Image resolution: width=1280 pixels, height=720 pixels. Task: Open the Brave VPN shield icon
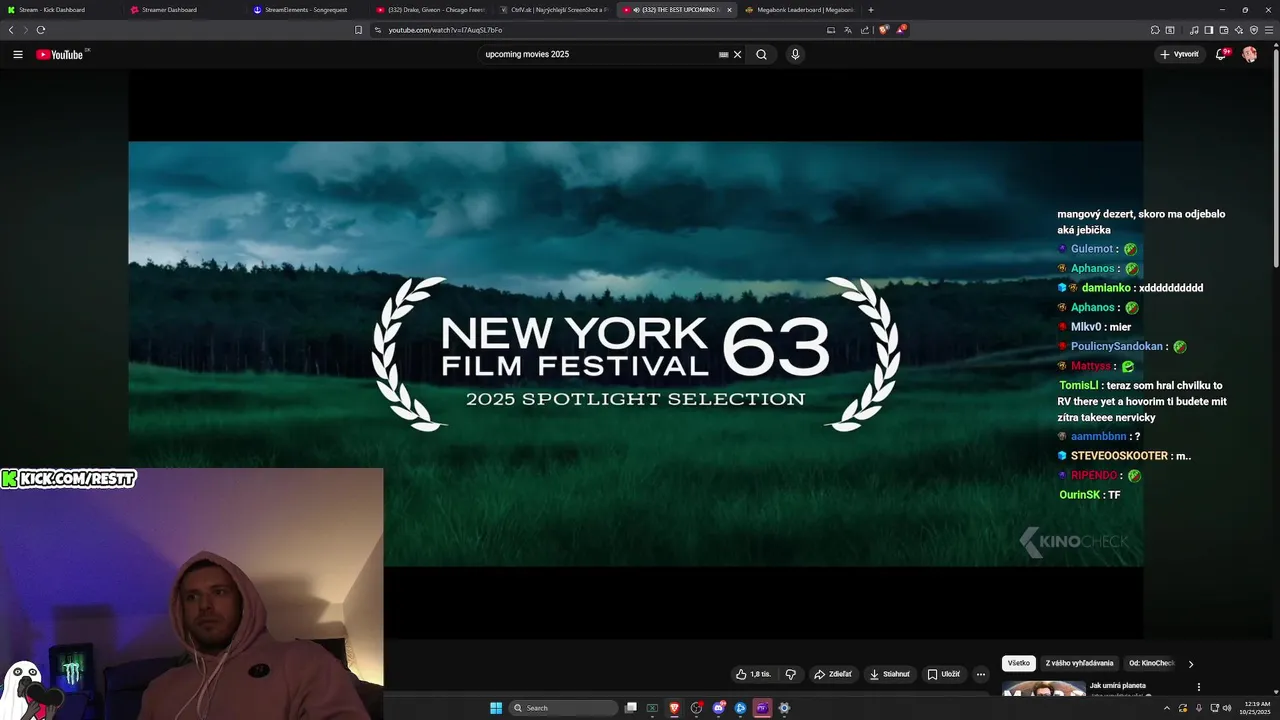click(1254, 30)
